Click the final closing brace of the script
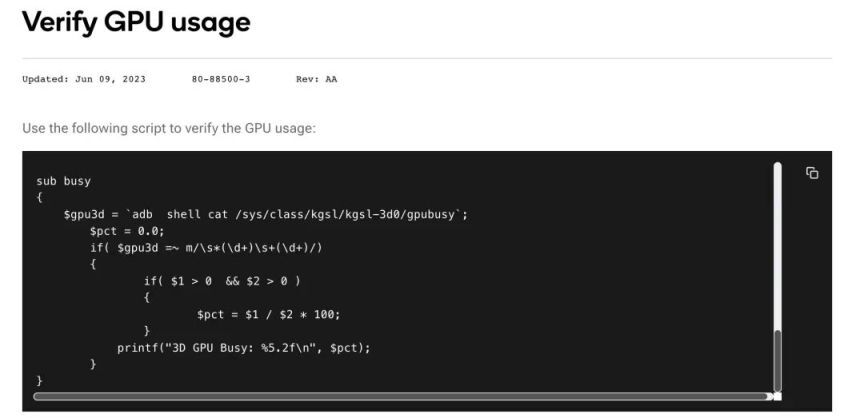This screenshot has height=418, width=864. click(39, 381)
